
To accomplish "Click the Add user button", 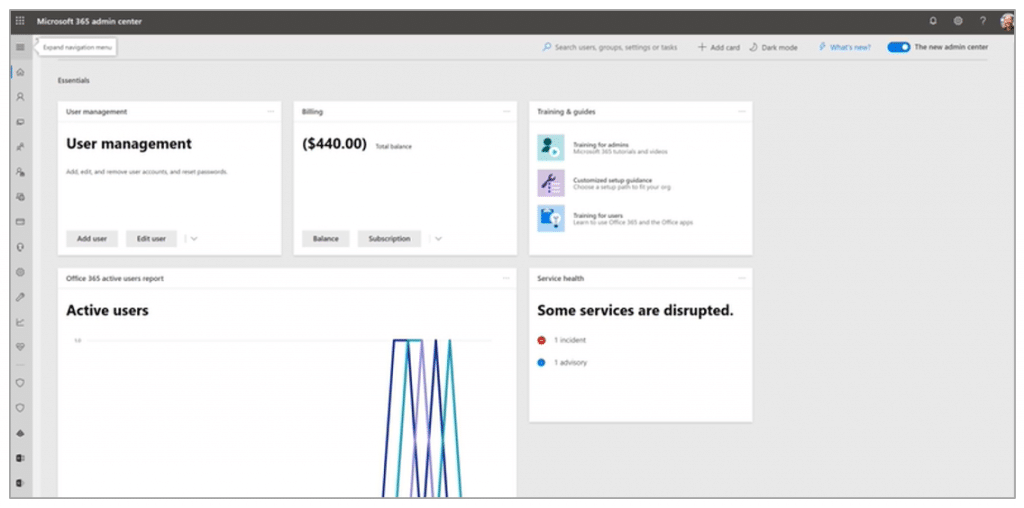I will coord(92,239).
